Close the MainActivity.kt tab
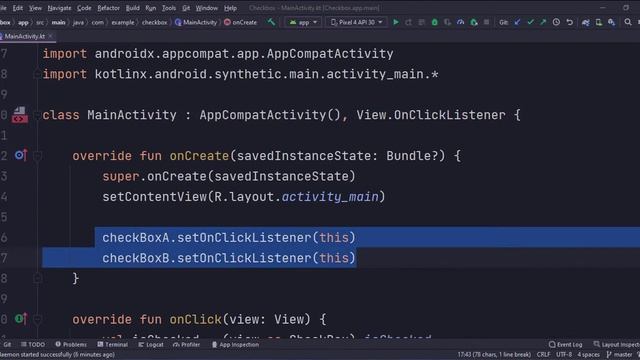This screenshot has width=640, height=360. (x=51, y=36)
